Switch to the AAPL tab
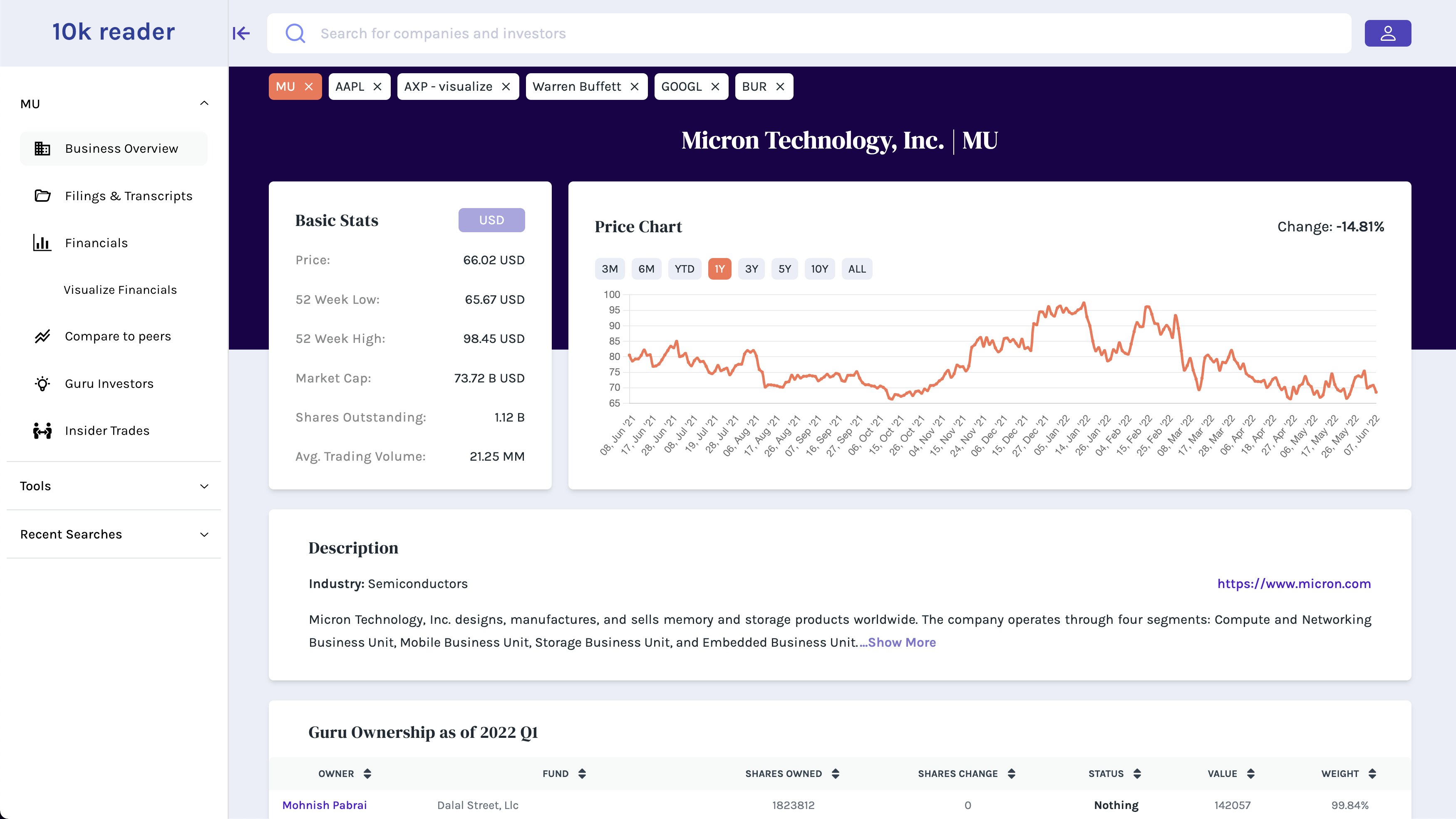 click(350, 87)
